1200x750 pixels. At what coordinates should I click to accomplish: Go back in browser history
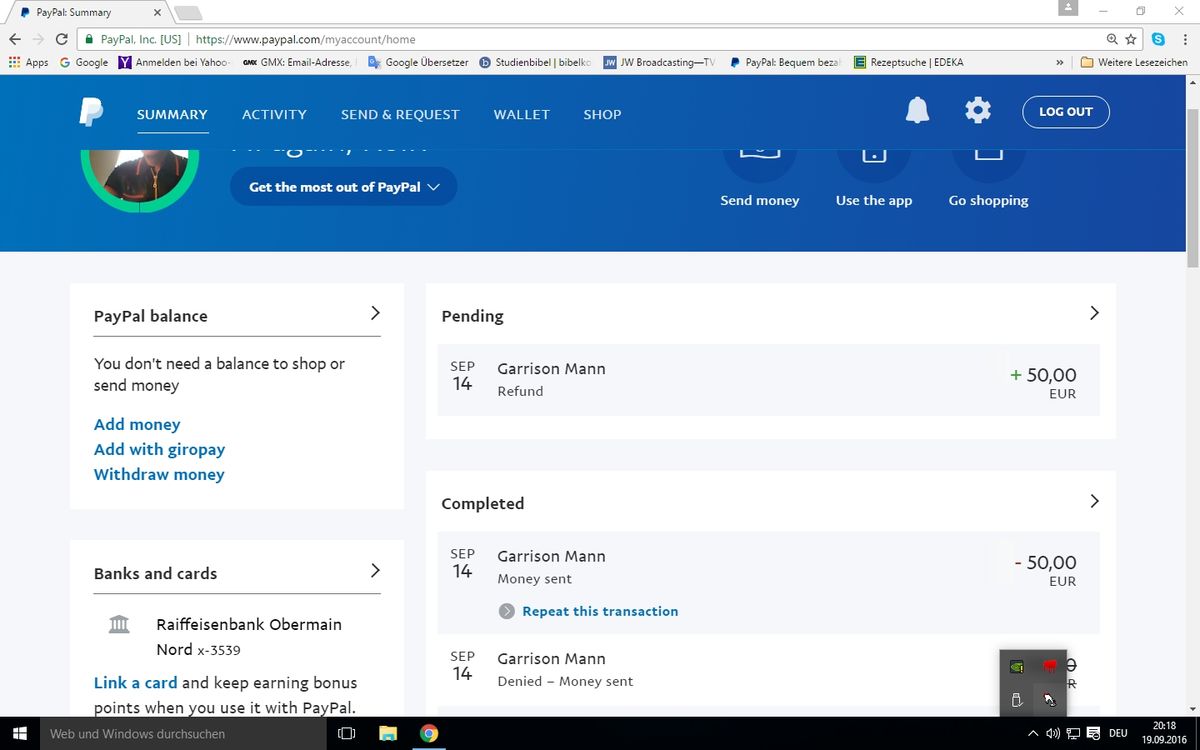(x=14, y=39)
